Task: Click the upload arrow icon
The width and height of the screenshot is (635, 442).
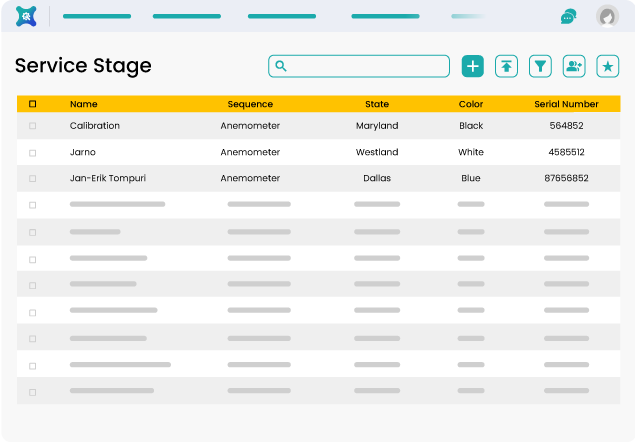Action: (507, 66)
